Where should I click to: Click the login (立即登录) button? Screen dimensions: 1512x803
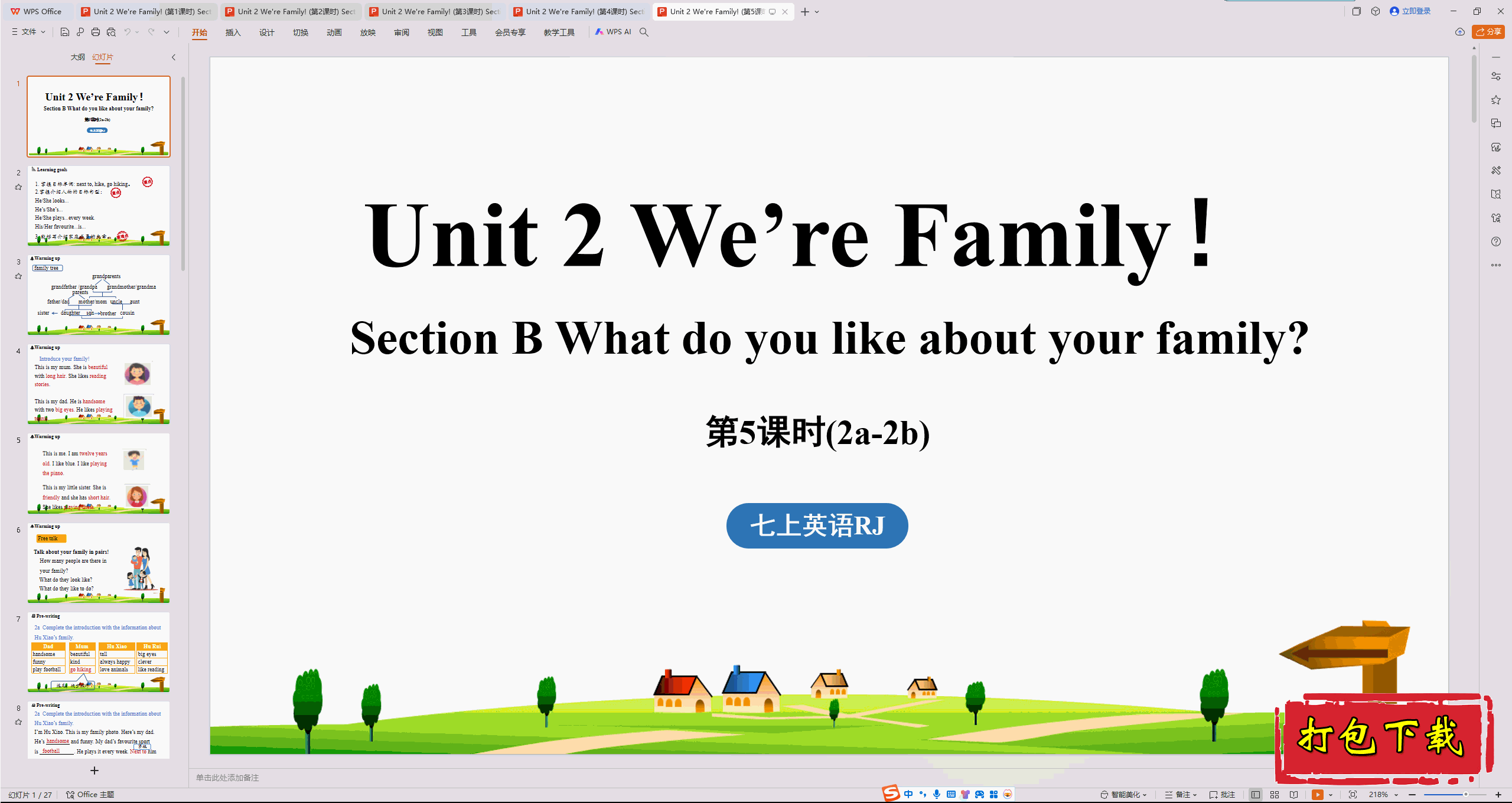[x=1410, y=11]
